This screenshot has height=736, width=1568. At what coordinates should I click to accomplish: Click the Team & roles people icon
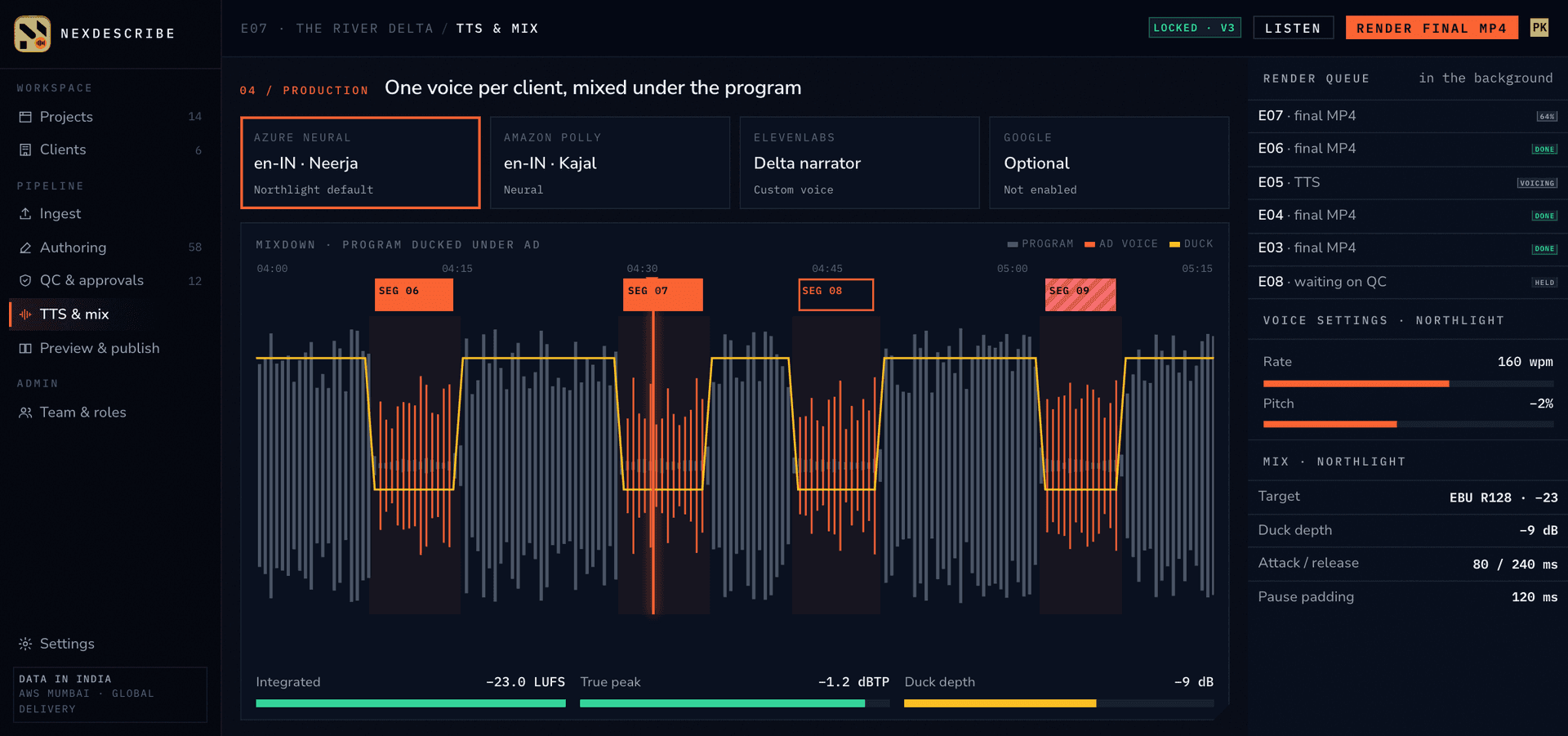pyautogui.click(x=25, y=413)
